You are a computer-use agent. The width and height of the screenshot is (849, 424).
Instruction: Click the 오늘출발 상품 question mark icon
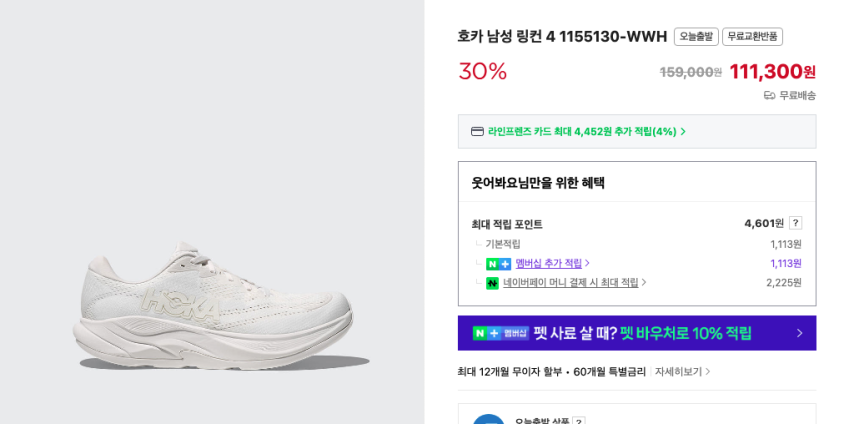(578, 421)
